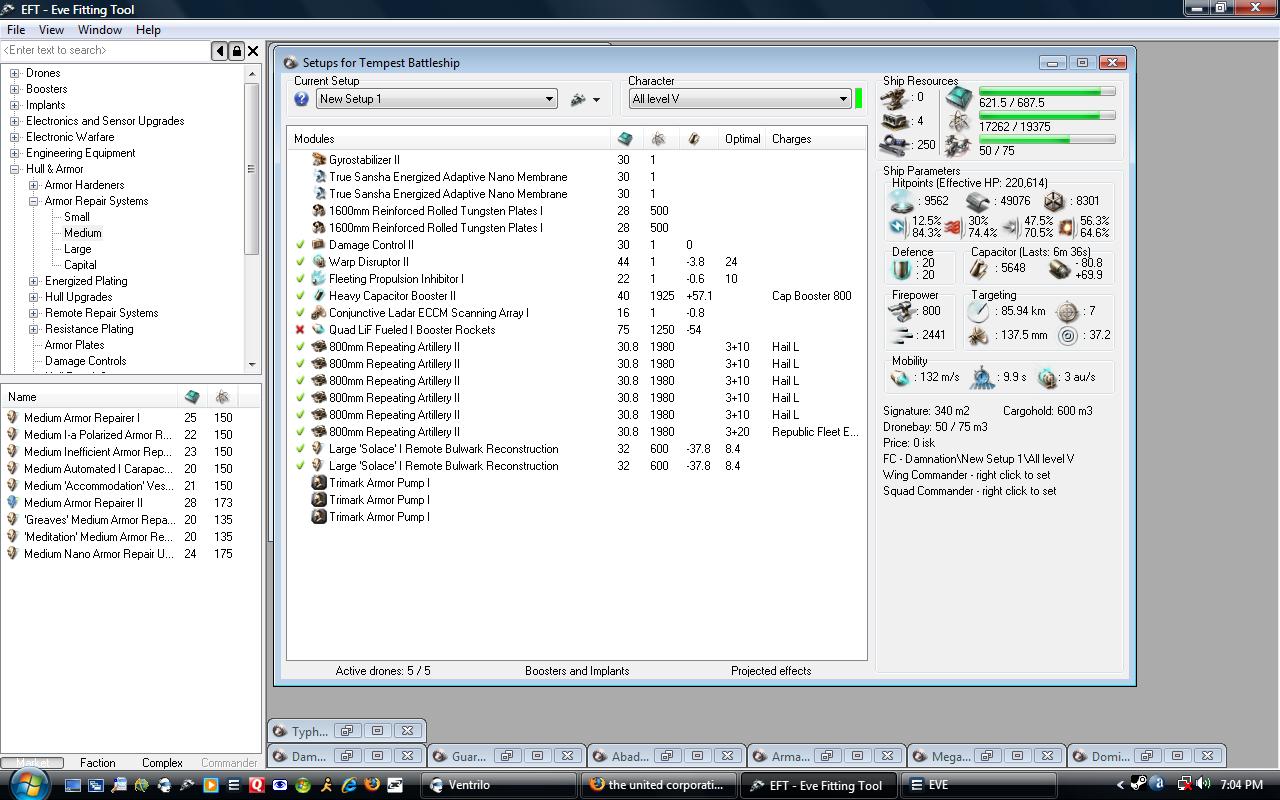Toggle the red X on Quad LiF Booster Rockets
Screen dimensions: 1280x800
coord(300,330)
